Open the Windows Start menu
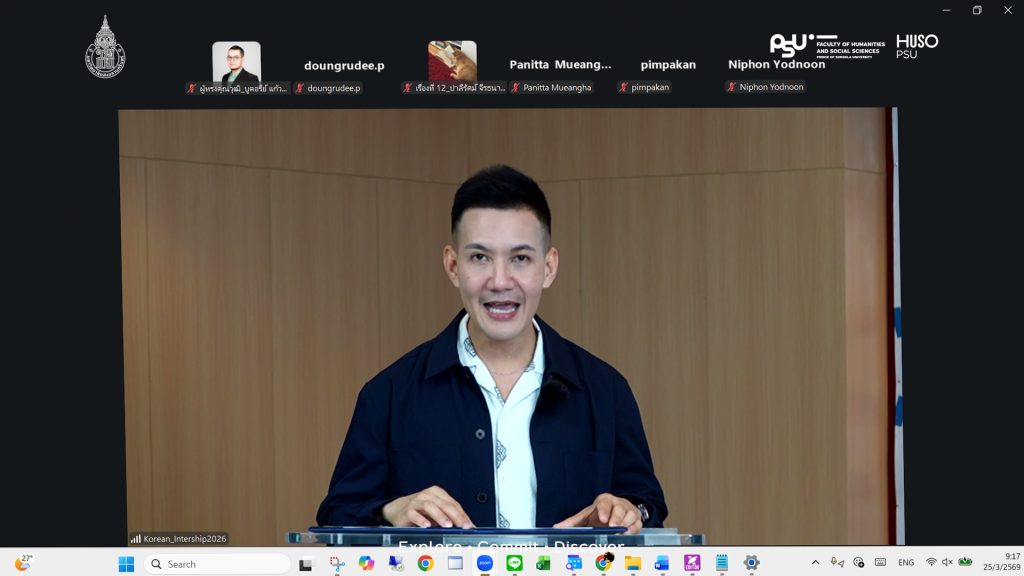The image size is (1024, 576). click(126, 563)
